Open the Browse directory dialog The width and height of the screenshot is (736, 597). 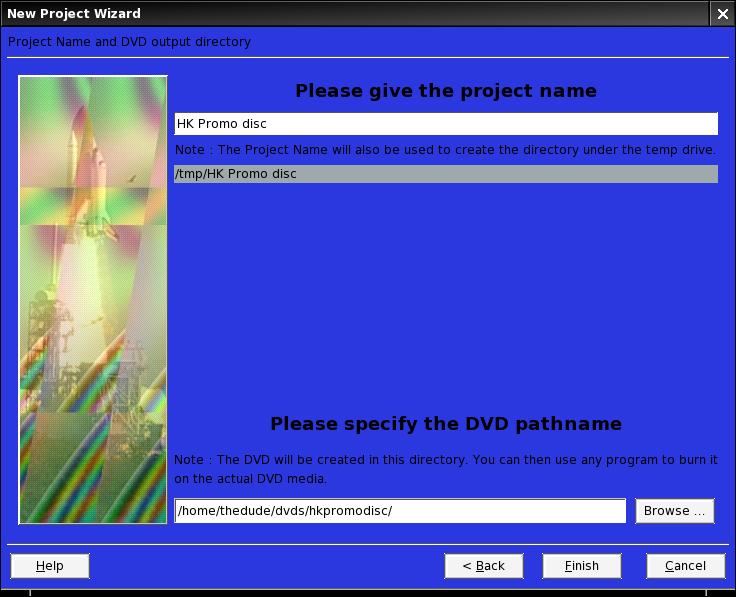click(674, 511)
